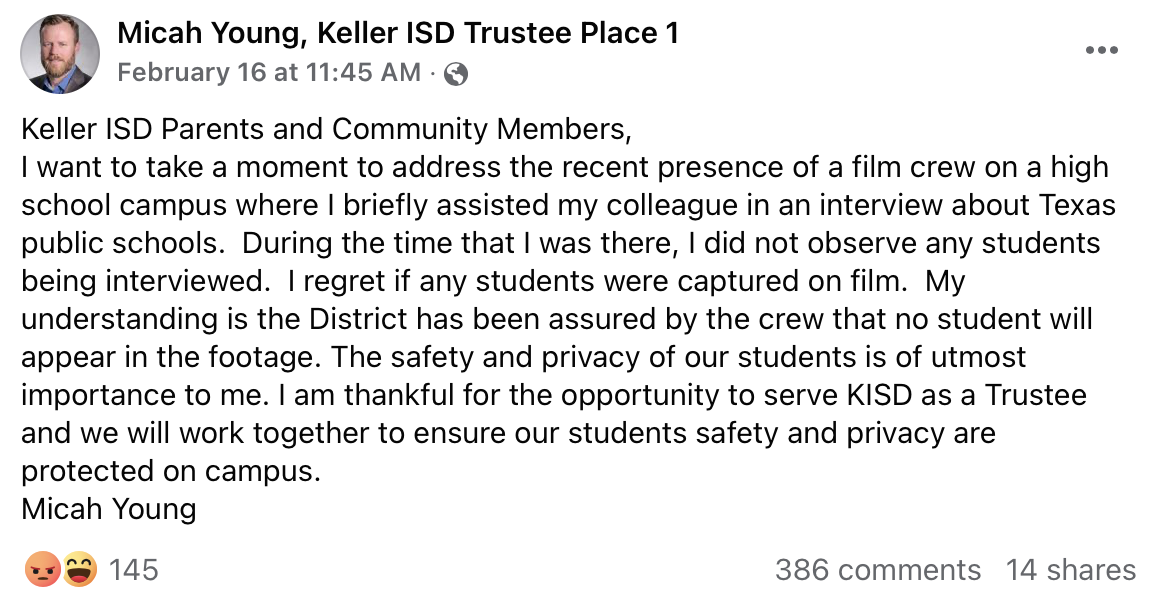
Task: Show who reacted via the 145 count
Action: click(x=133, y=570)
